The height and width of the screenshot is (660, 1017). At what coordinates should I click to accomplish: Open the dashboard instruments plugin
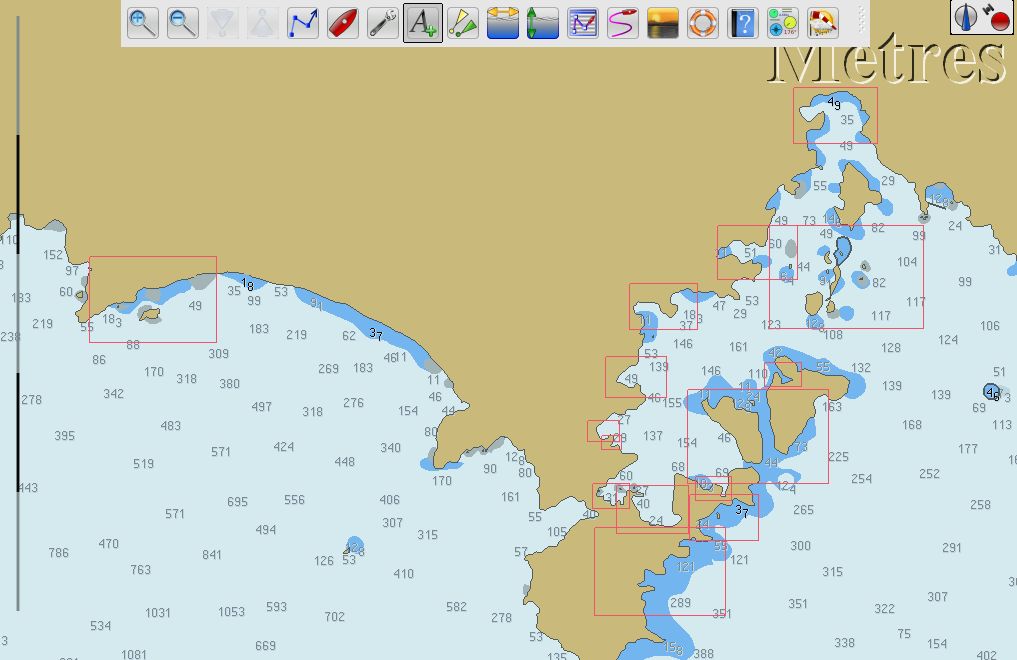tap(782, 23)
